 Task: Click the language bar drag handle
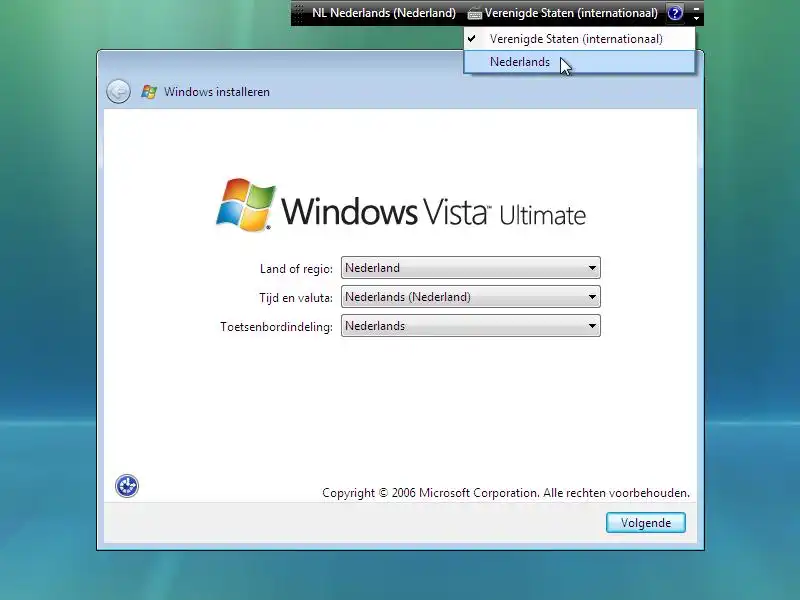[x=299, y=13]
